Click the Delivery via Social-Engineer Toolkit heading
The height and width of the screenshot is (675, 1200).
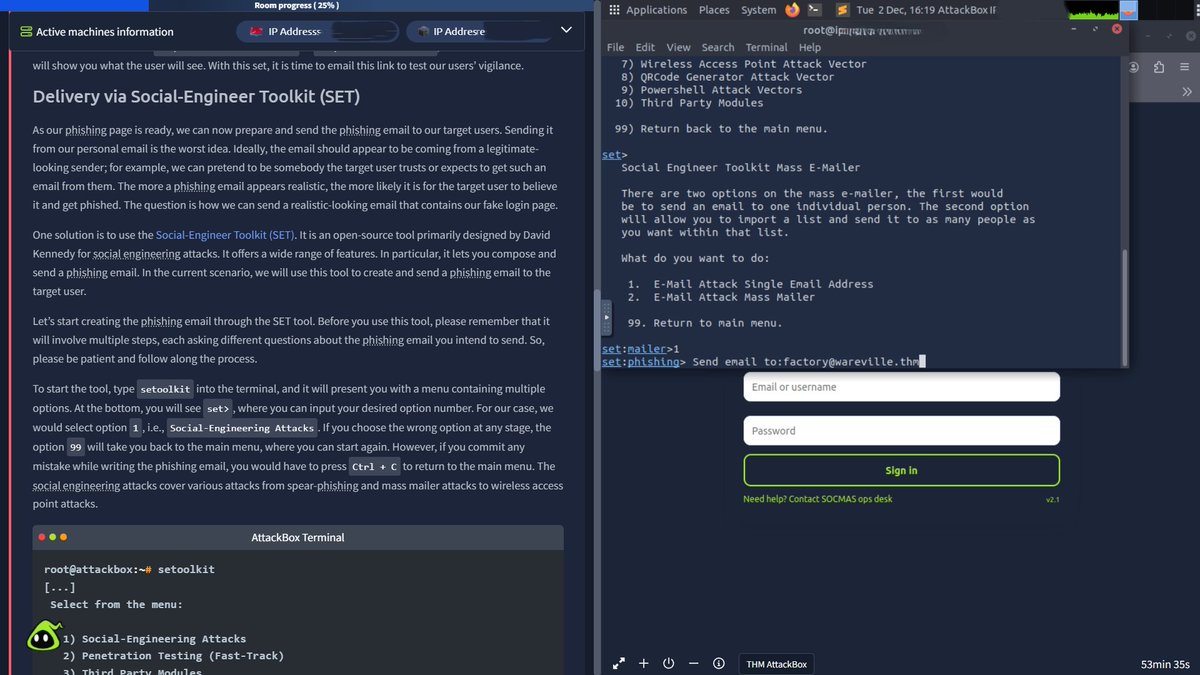[x=196, y=97]
